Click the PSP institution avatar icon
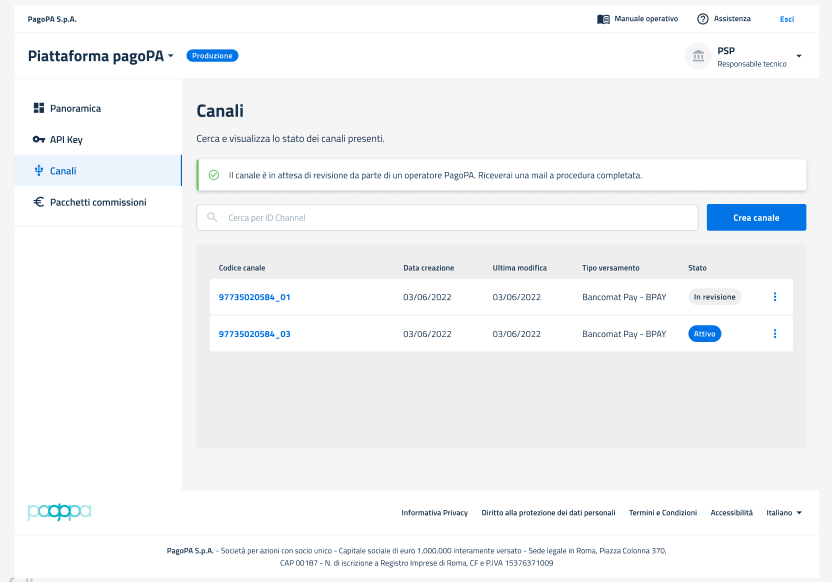The width and height of the screenshot is (832, 582). coord(697,56)
